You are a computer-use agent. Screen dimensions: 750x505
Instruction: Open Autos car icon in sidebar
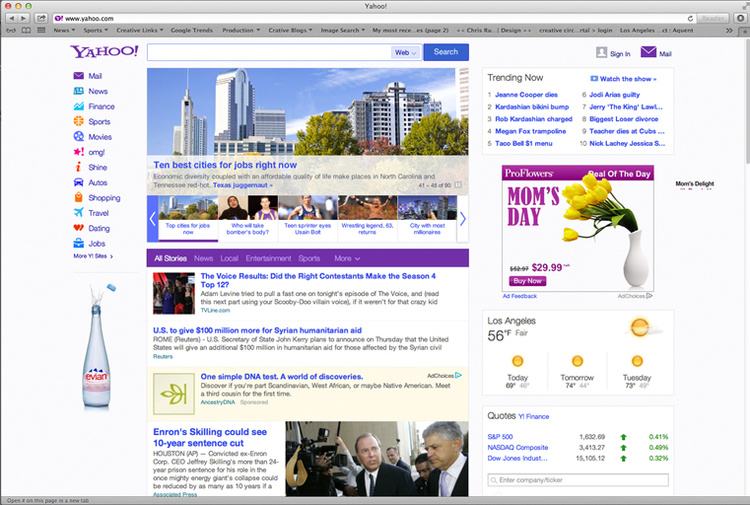78,183
